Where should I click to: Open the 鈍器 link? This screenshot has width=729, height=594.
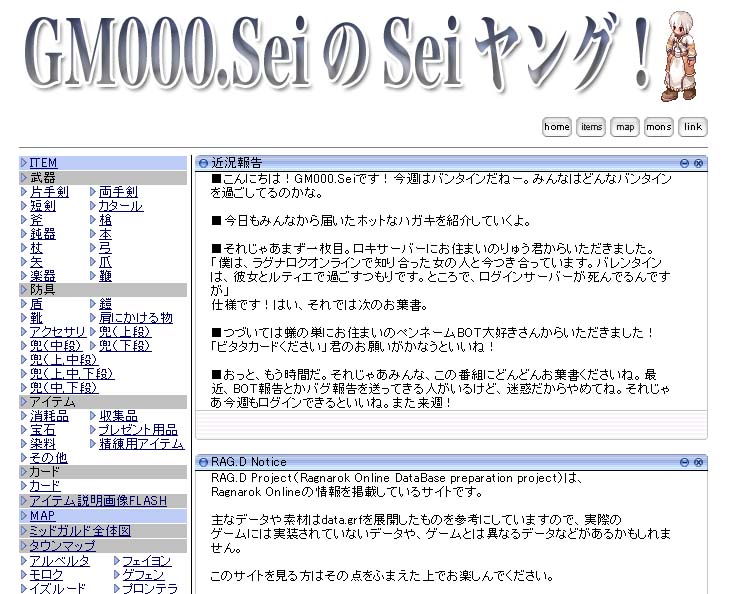point(43,233)
